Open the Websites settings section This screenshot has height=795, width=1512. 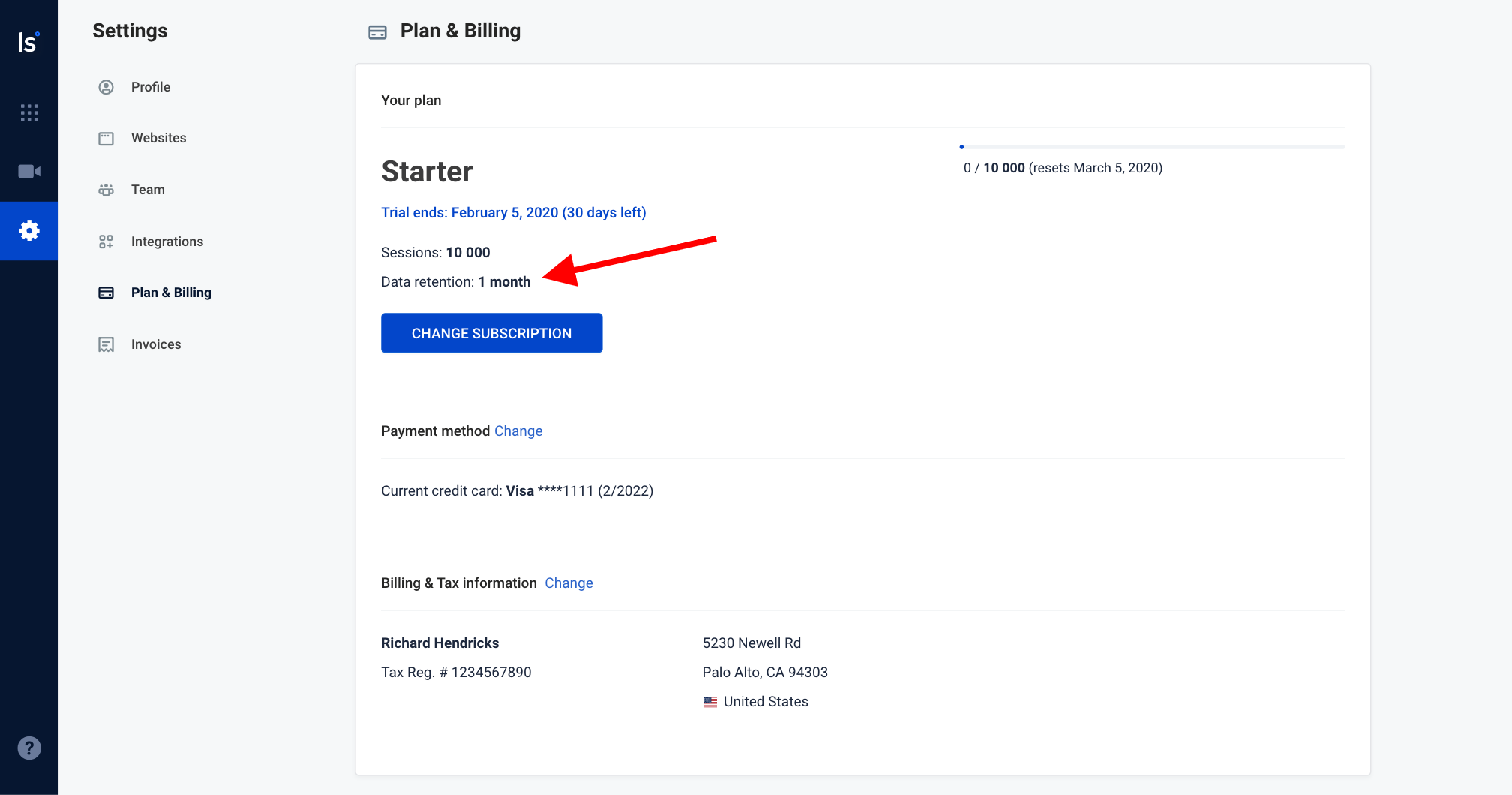click(158, 137)
